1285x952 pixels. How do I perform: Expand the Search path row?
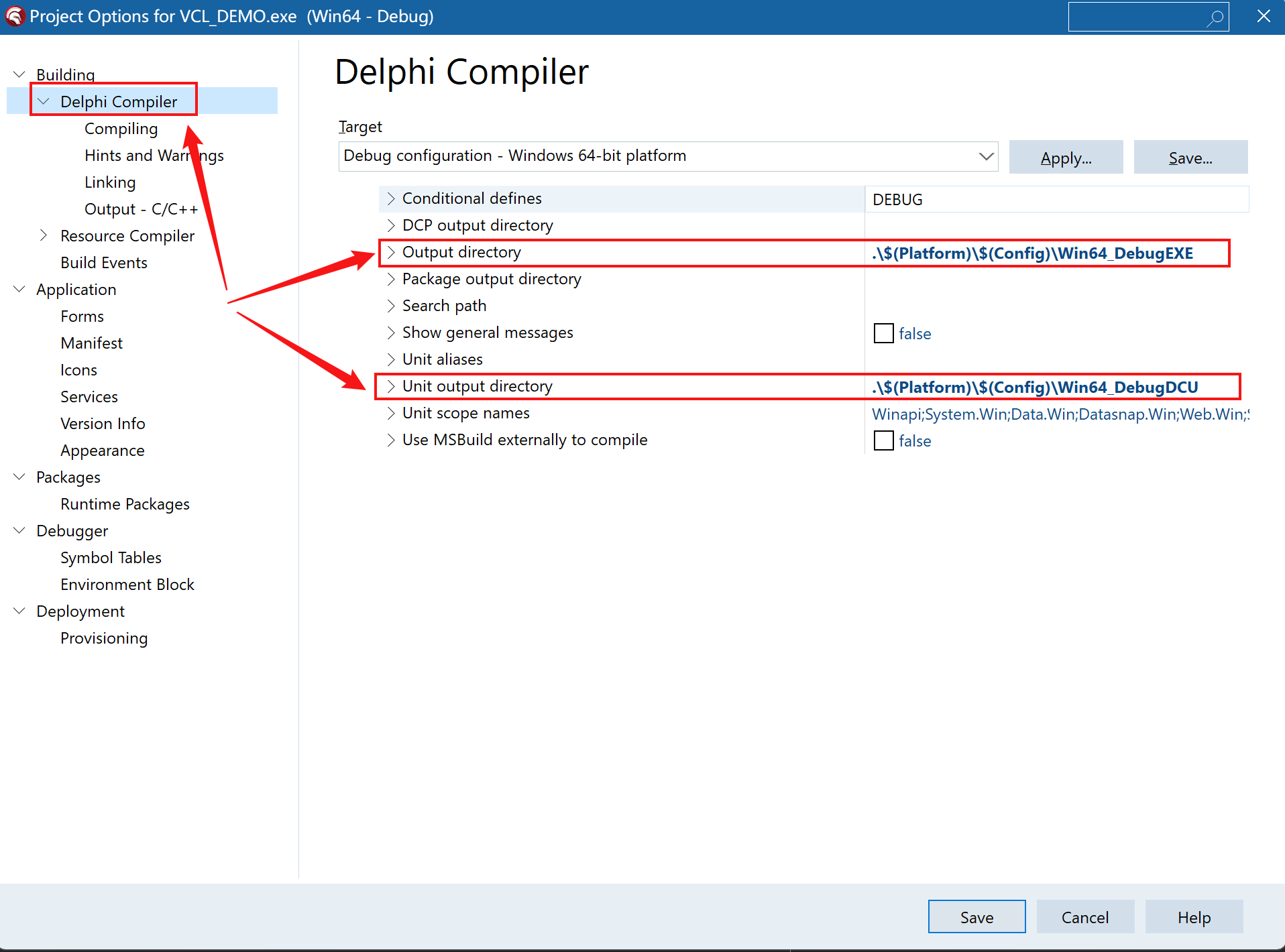391,306
